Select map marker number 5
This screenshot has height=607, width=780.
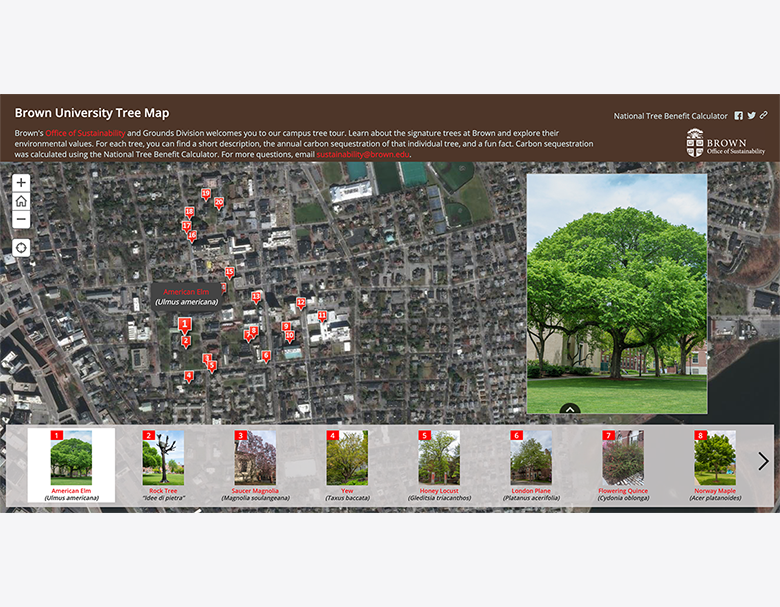coord(212,367)
